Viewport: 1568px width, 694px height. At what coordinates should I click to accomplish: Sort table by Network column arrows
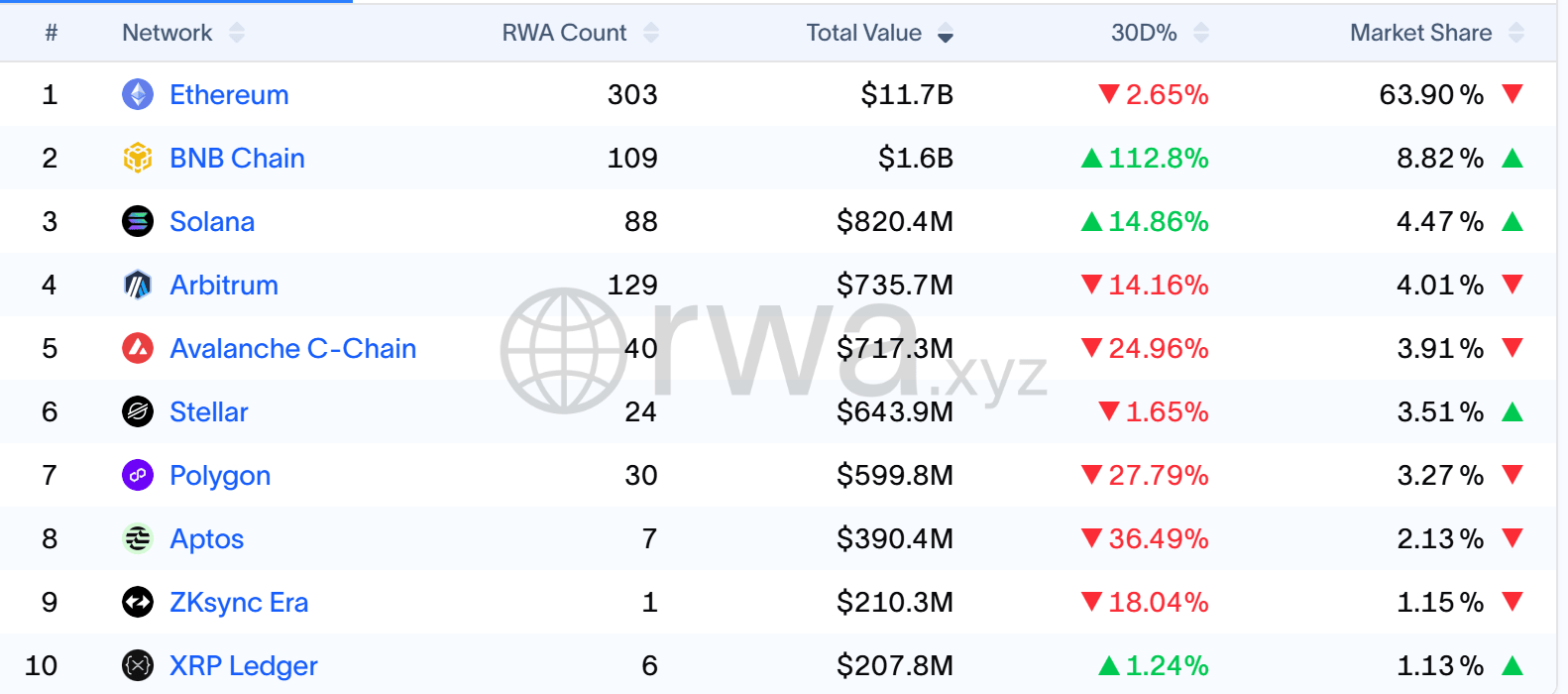coord(237,33)
